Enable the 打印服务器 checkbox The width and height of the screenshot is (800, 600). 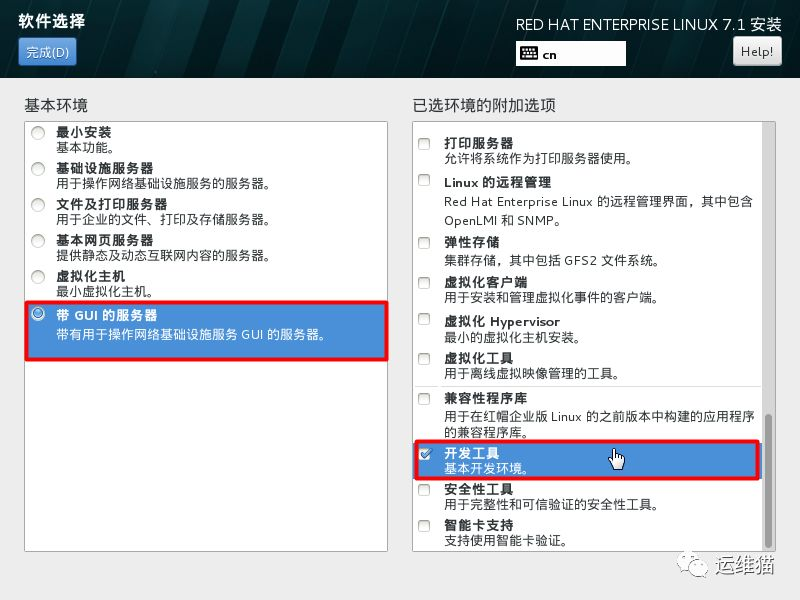pos(424,144)
